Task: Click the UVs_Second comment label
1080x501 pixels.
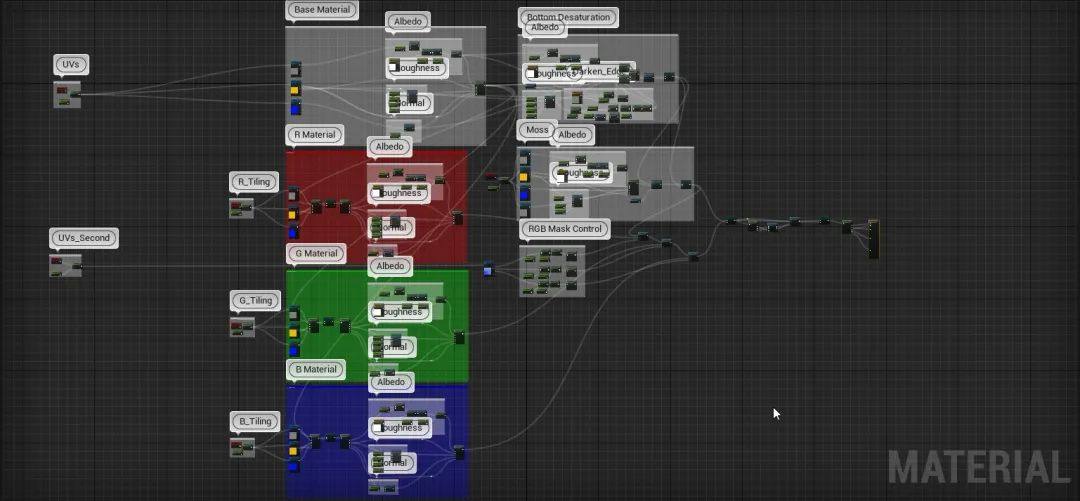Action: coord(83,239)
